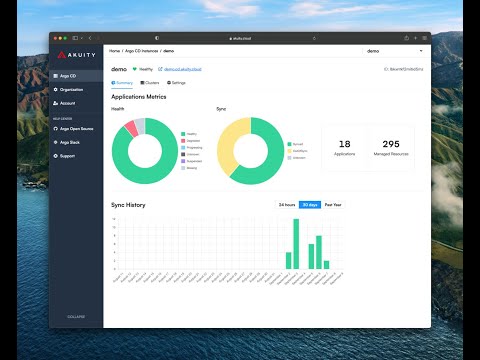Image resolution: width=480 pixels, height=360 pixels.
Task: Click the Akuity logo in the sidebar
Action: (x=76, y=55)
